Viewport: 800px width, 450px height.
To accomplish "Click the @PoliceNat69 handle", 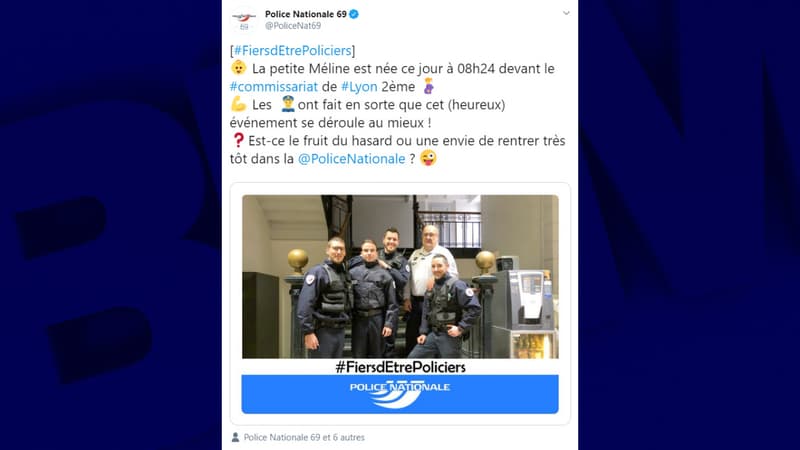I will point(293,26).
